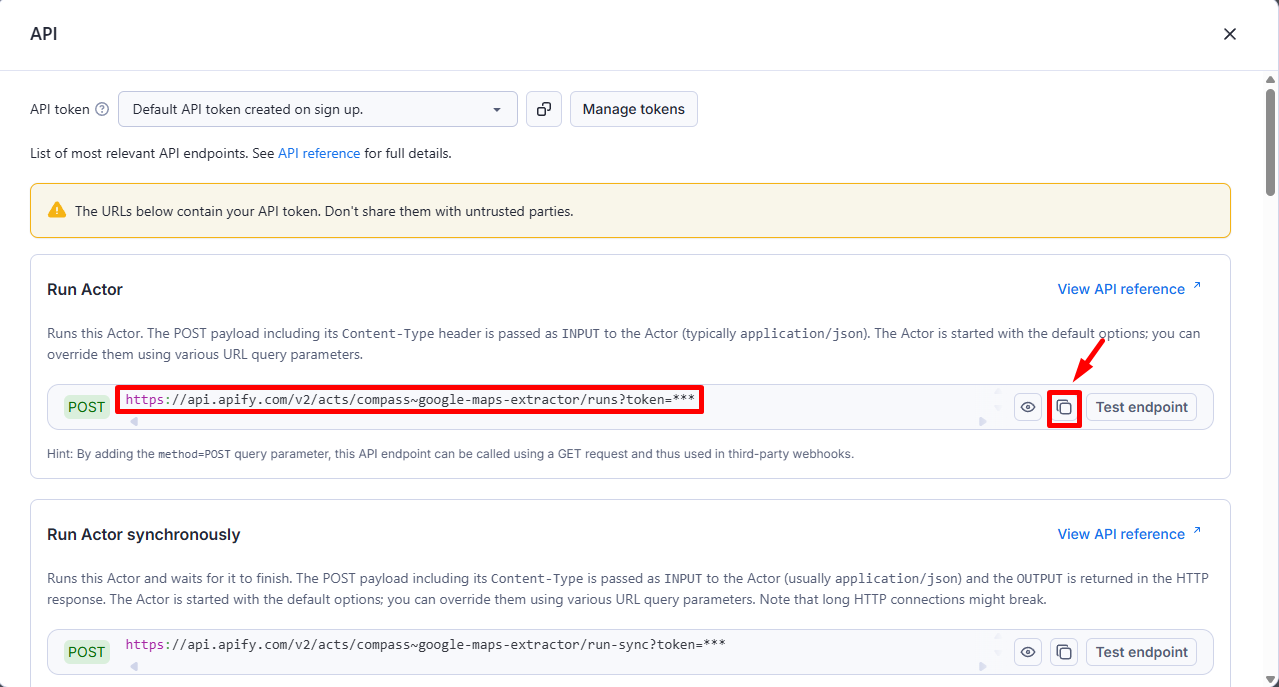1279x687 pixels.
Task: Click the Manage tokens button
Action: pyautogui.click(x=633, y=109)
